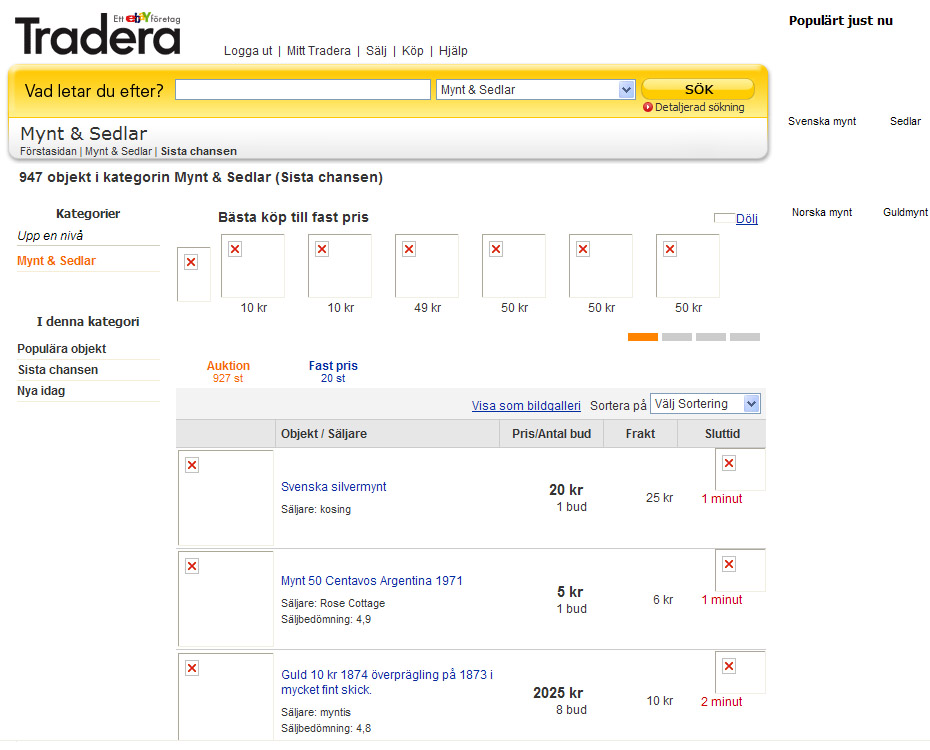Select the orange first carousel page indicator
The height and width of the screenshot is (750, 930).
click(x=643, y=337)
